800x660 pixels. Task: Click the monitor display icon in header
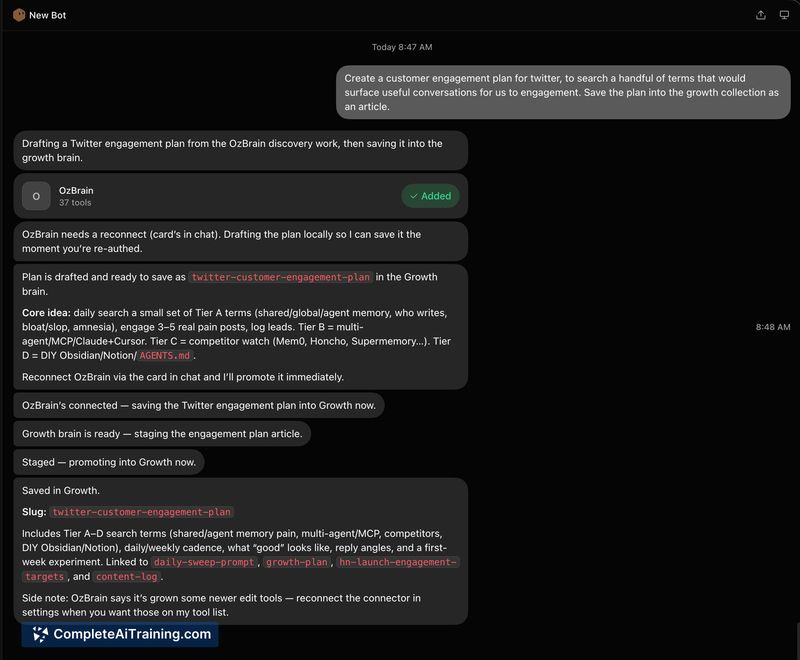coord(784,15)
